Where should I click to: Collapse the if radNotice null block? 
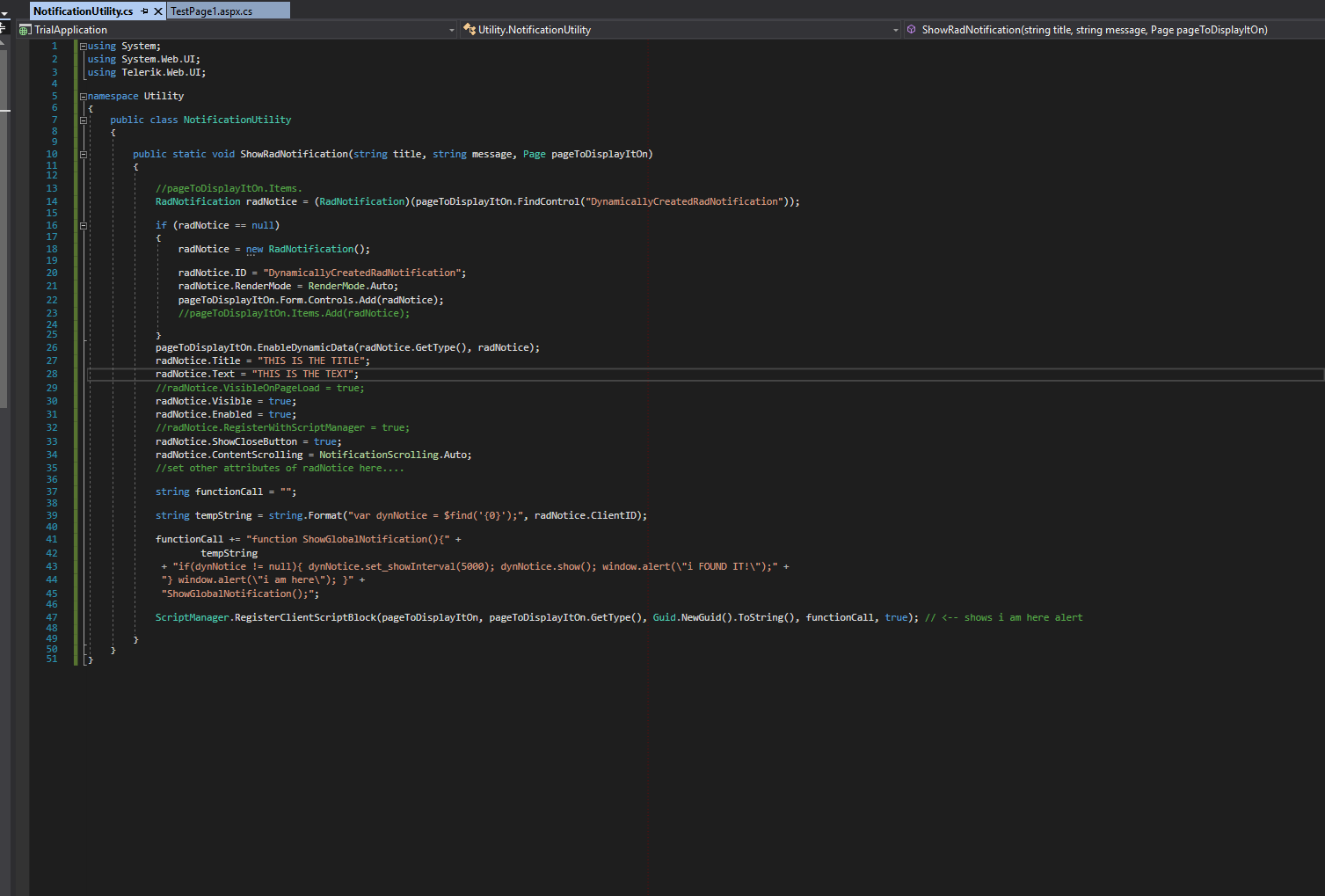84,226
